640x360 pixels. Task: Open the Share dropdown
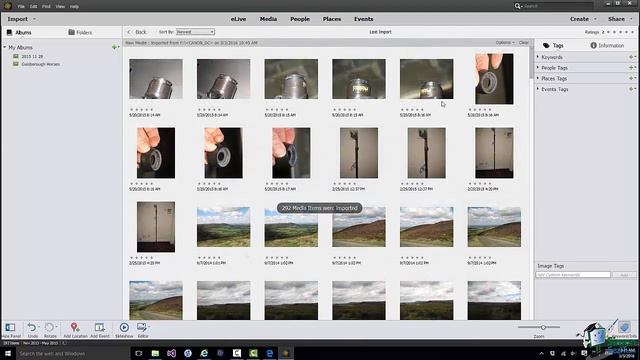[x=620, y=19]
